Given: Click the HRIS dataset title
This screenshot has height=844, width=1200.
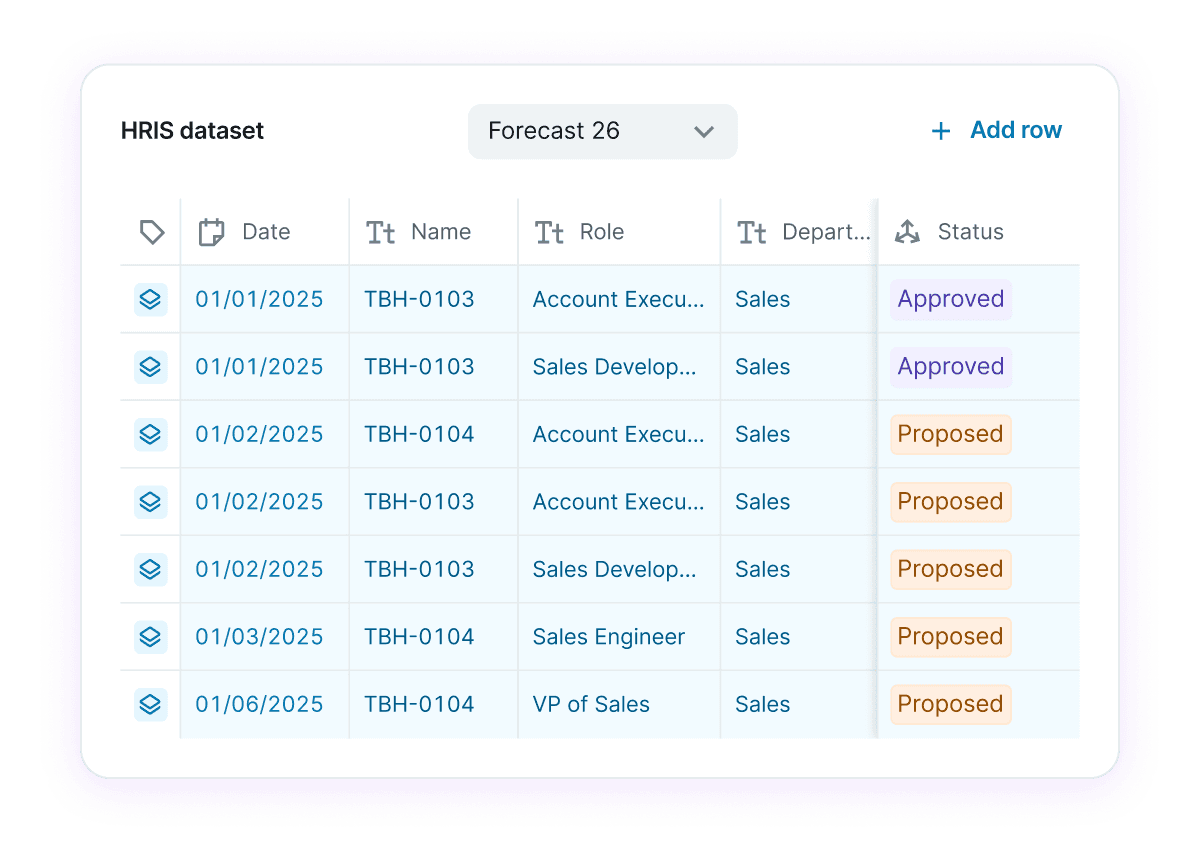Looking at the screenshot, I should [192, 130].
